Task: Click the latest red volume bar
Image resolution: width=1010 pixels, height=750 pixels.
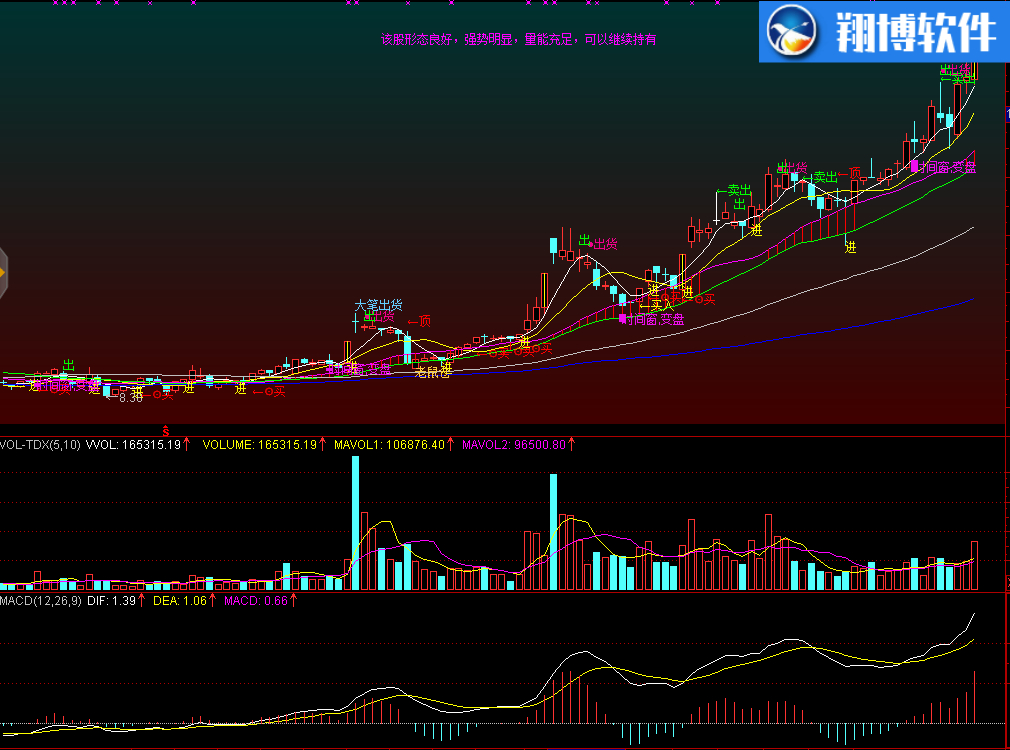Action: pyautogui.click(x=975, y=566)
